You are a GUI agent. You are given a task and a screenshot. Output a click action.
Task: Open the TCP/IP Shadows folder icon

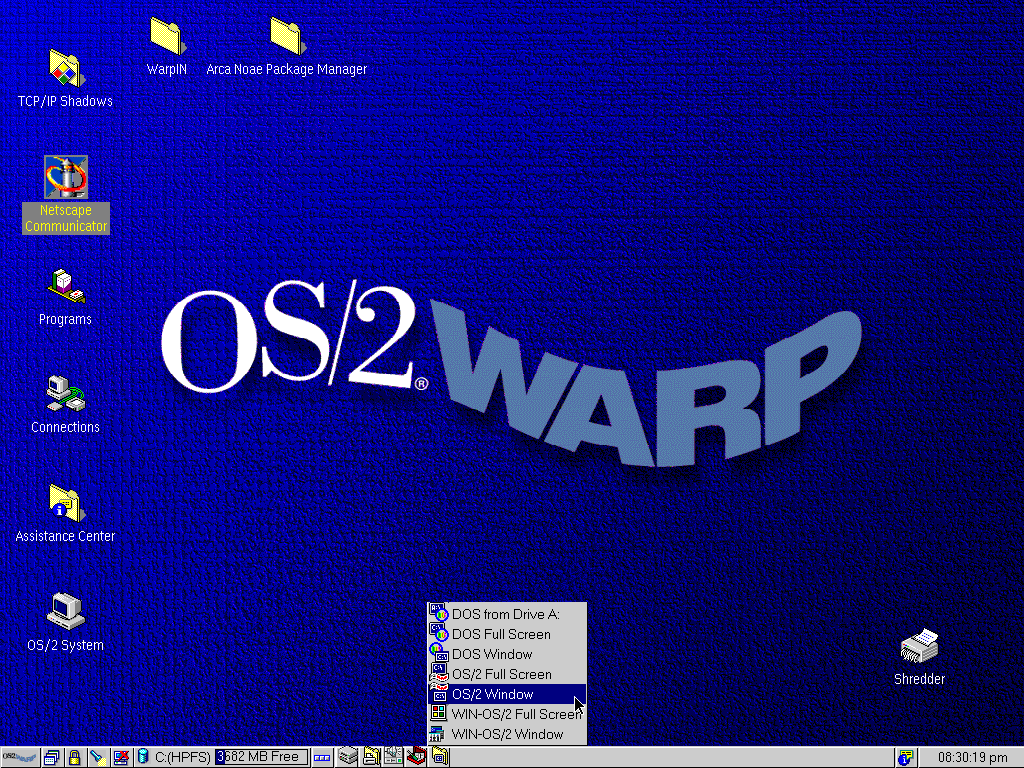coord(65,69)
